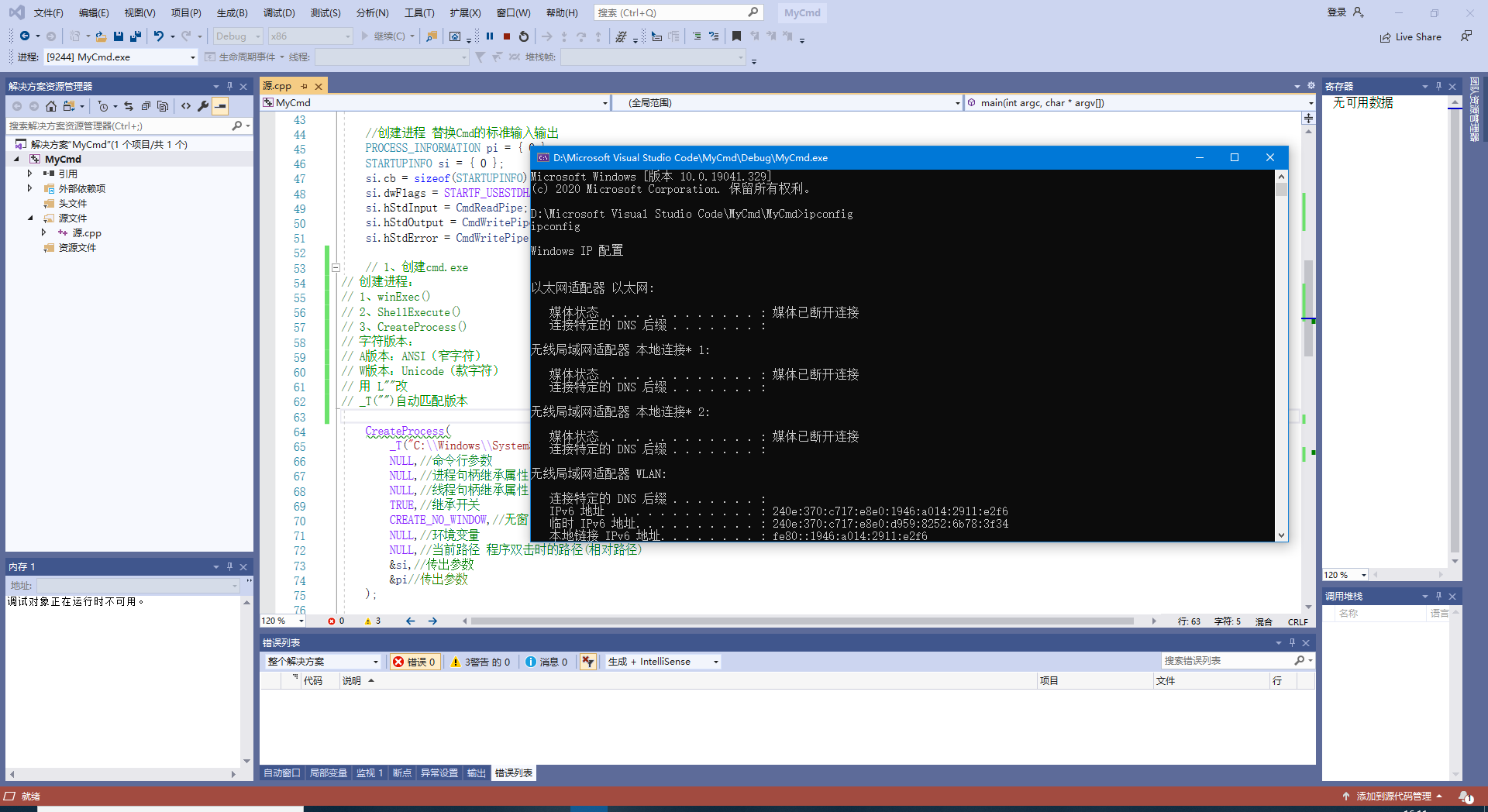Click the Pending Changes Filter clock icon
The height and width of the screenshot is (812, 1488).
102,106
